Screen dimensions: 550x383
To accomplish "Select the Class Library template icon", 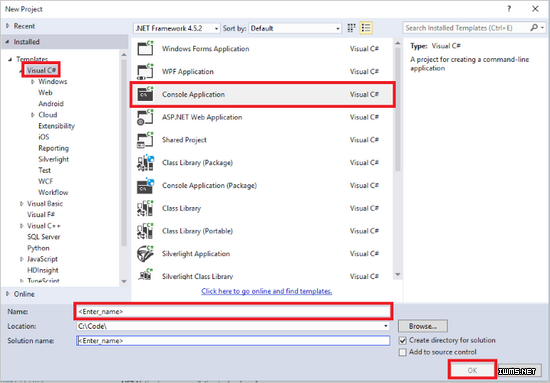I will tap(145, 208).
